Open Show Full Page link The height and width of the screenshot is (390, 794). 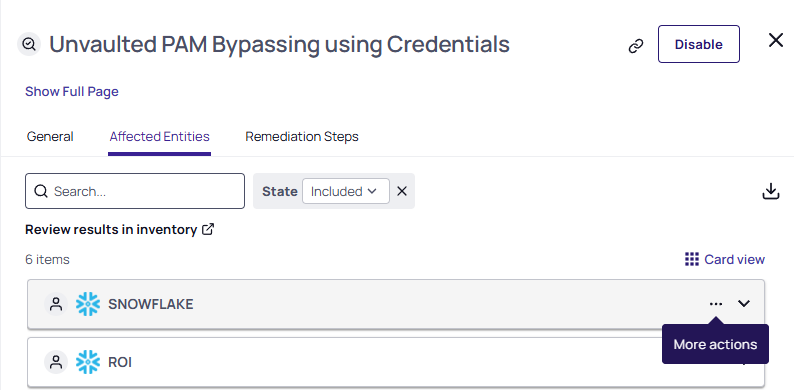coord(72,92)
